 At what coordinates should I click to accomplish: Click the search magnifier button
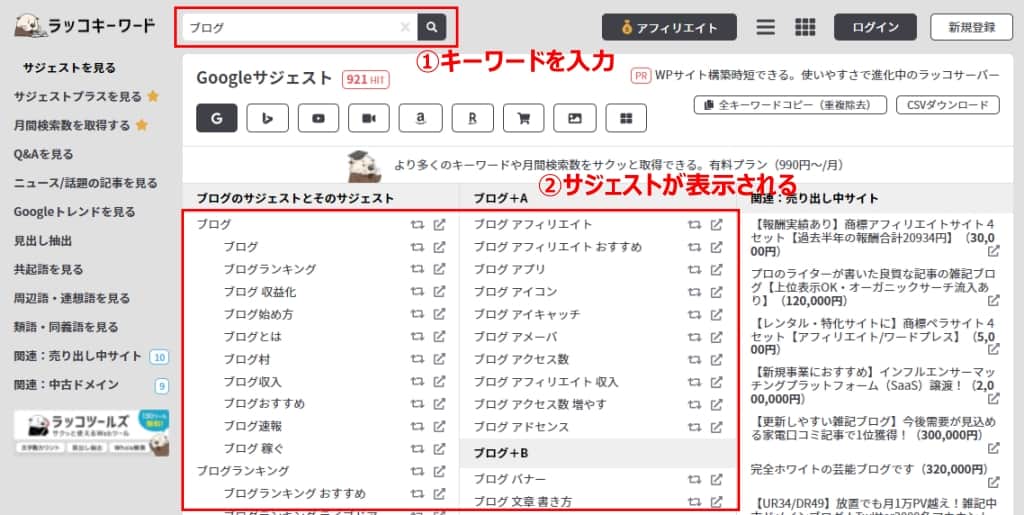pyautogui.click(x=432, y=27)
